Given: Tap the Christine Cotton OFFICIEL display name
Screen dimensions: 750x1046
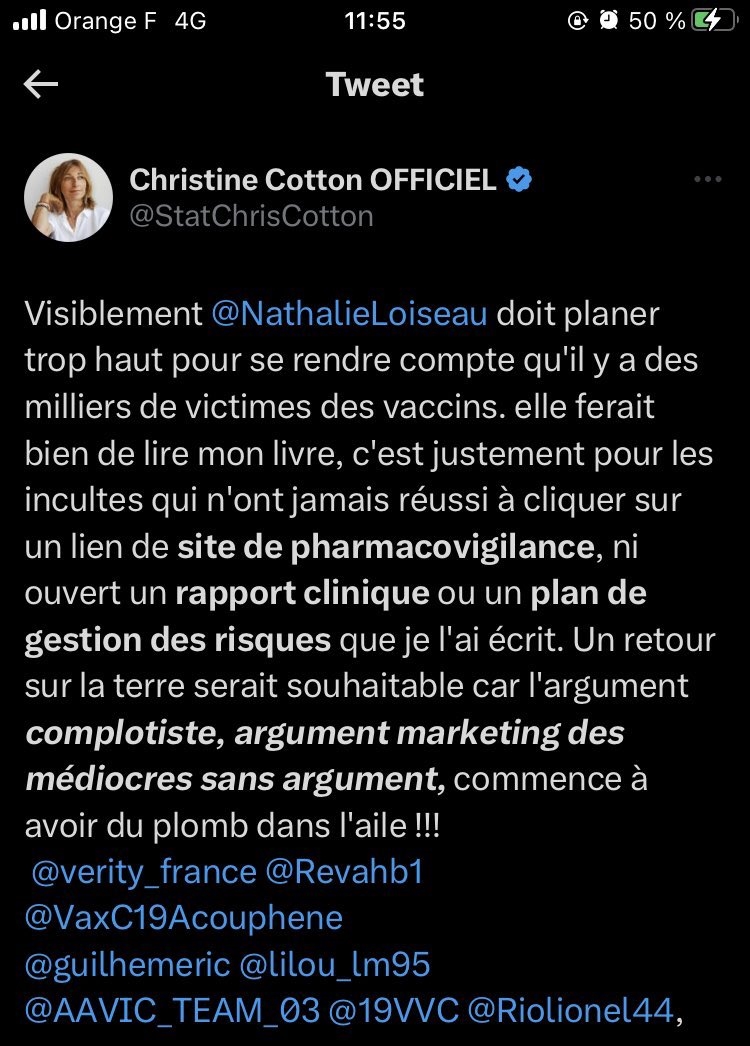Looking at the screenshot, I should click(x=313, y=180).
